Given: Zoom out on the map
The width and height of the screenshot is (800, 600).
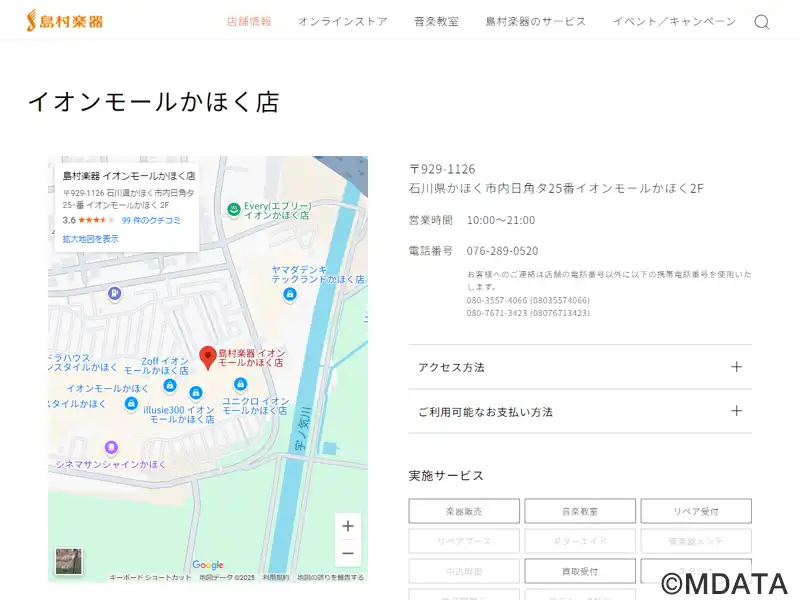Looking at the screenshot, I should click(348, 554).
